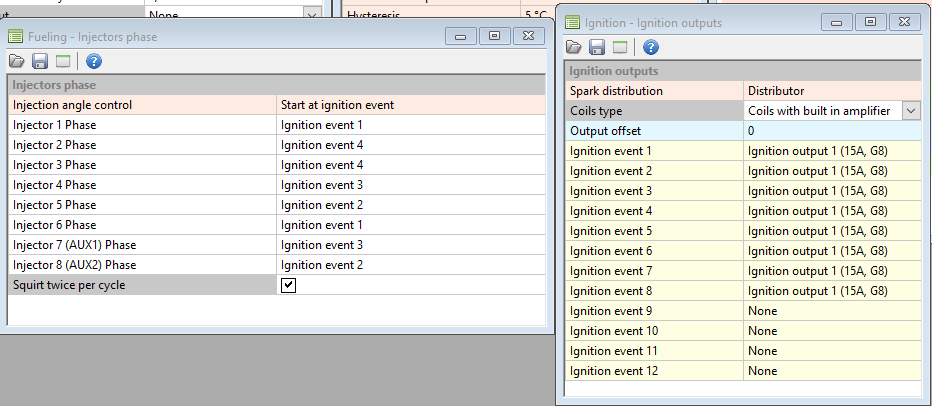932x406 pixels.
Task: Click the Injector 7 (AUX1) Phase value
Action: [412, 245]
